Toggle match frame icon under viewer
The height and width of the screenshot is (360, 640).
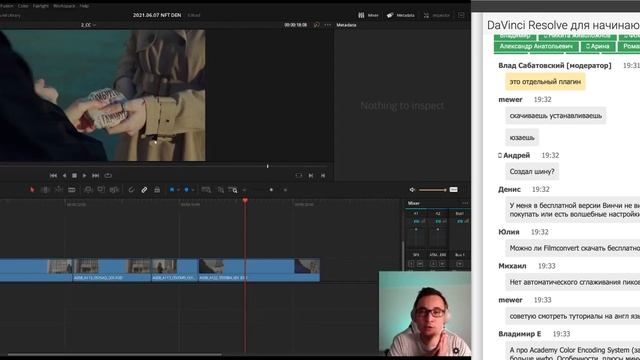point(299,176)
